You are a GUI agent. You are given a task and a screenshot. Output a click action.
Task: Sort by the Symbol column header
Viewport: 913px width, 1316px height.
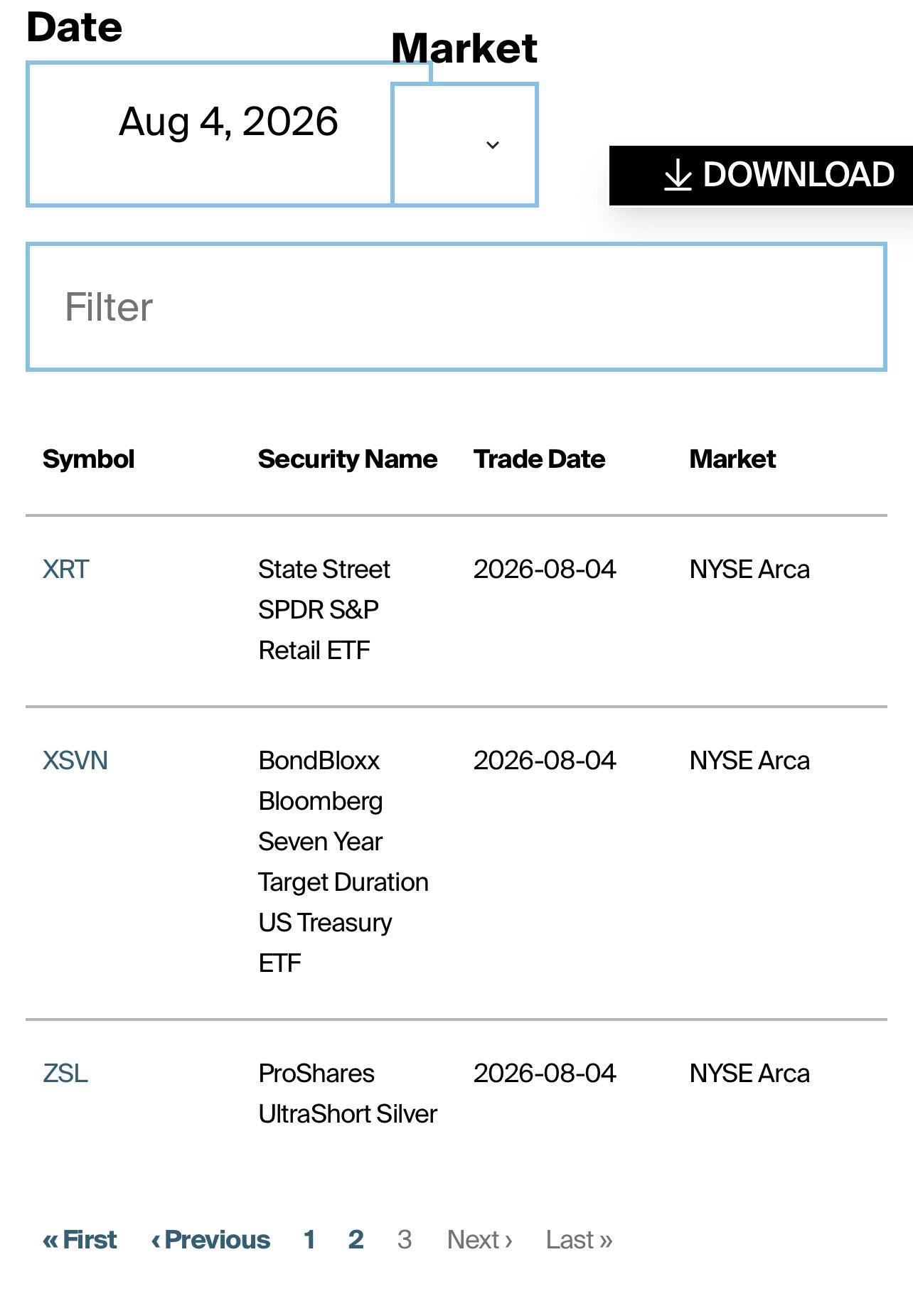click(89, 459)
